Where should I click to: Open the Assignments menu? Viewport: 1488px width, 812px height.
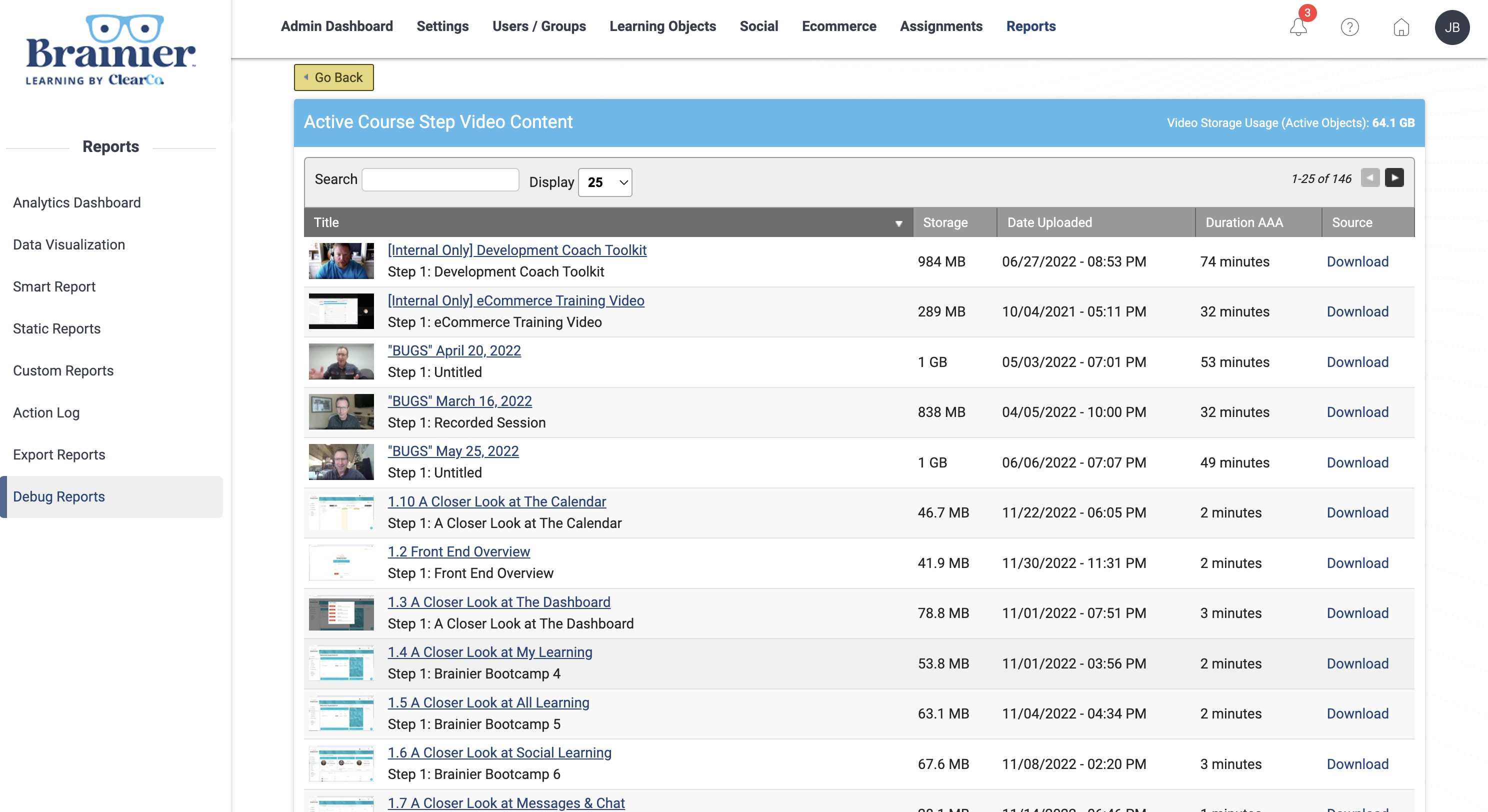pyautogui.click(x=941, y=26)
